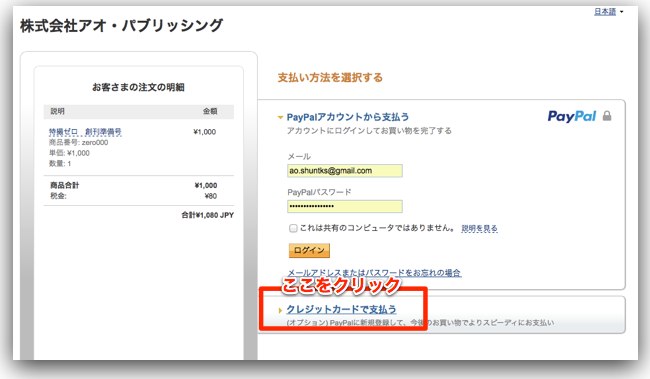Click the 商品合計 subtotal label
The image size is (650, 379).
(64, 185)
